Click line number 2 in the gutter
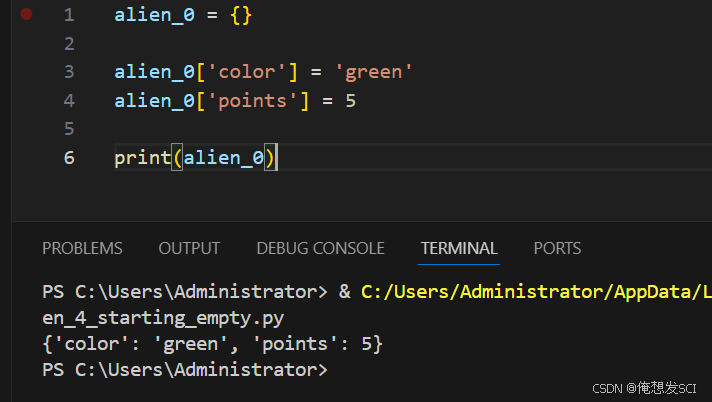 pos(69,44)
